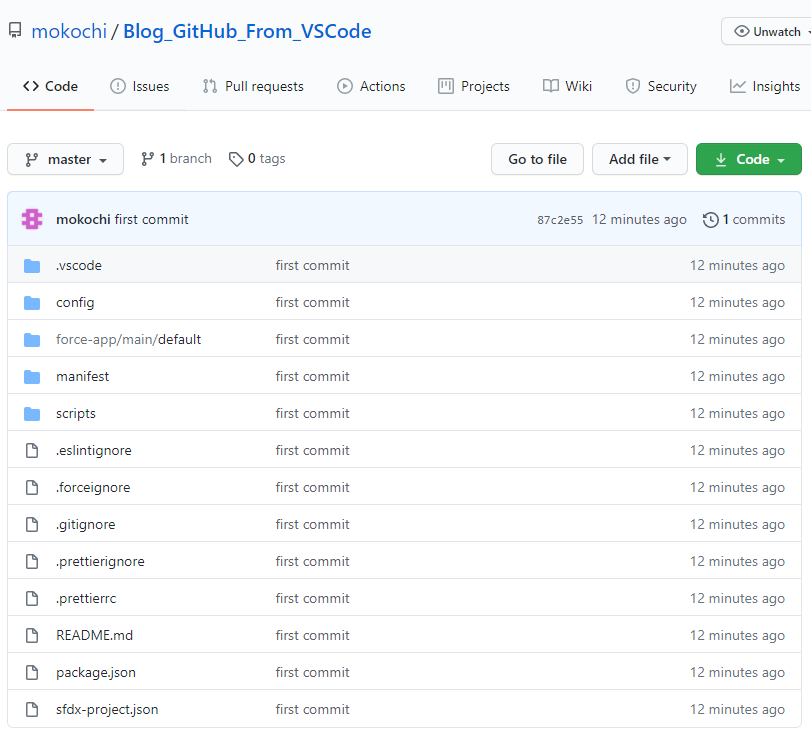Open the README.md file
The height and width of the screenshot is (736, 811).
[x=94, y=636]
